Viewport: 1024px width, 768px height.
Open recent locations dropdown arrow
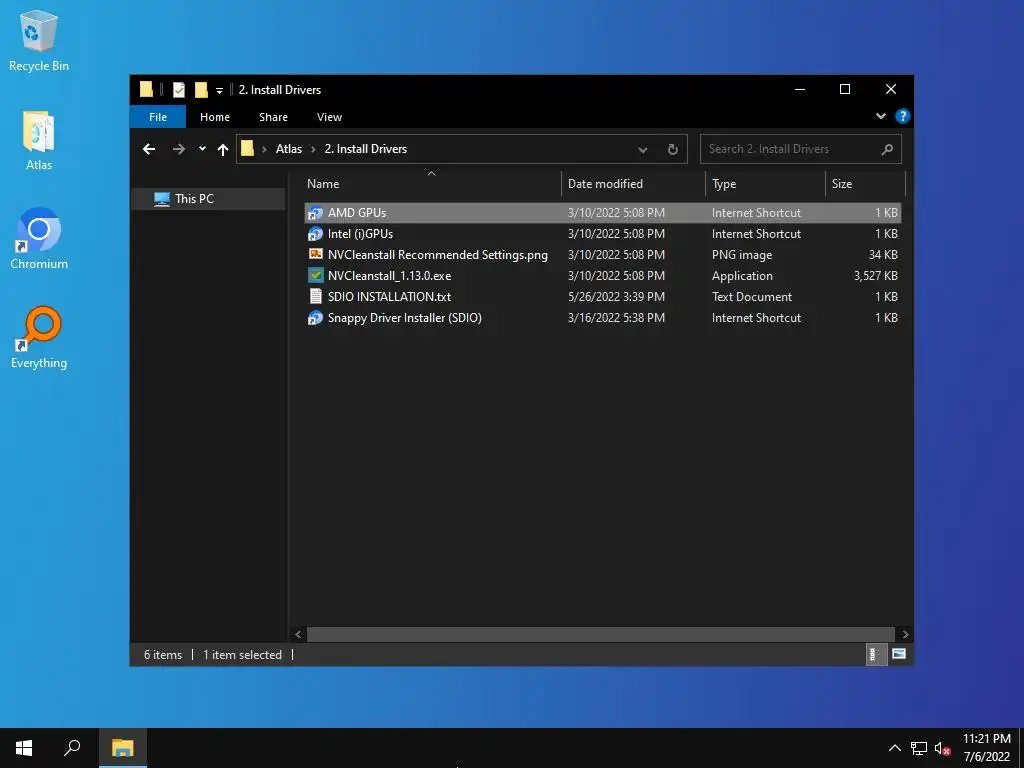(x=202, y=149)
